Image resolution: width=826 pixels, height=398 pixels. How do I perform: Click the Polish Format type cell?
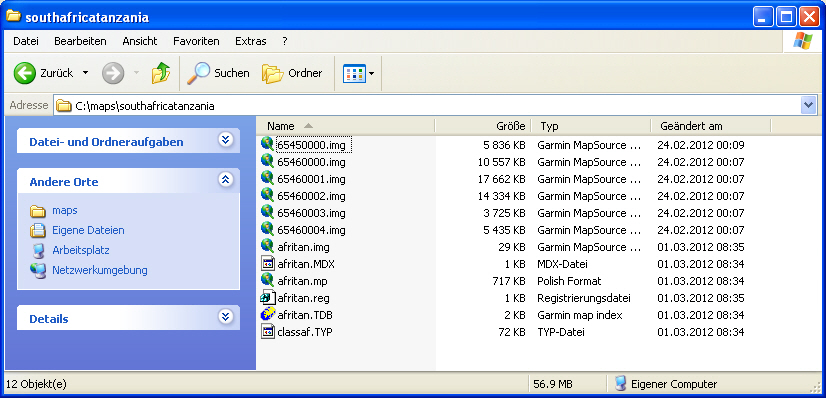tap(569, 281)
